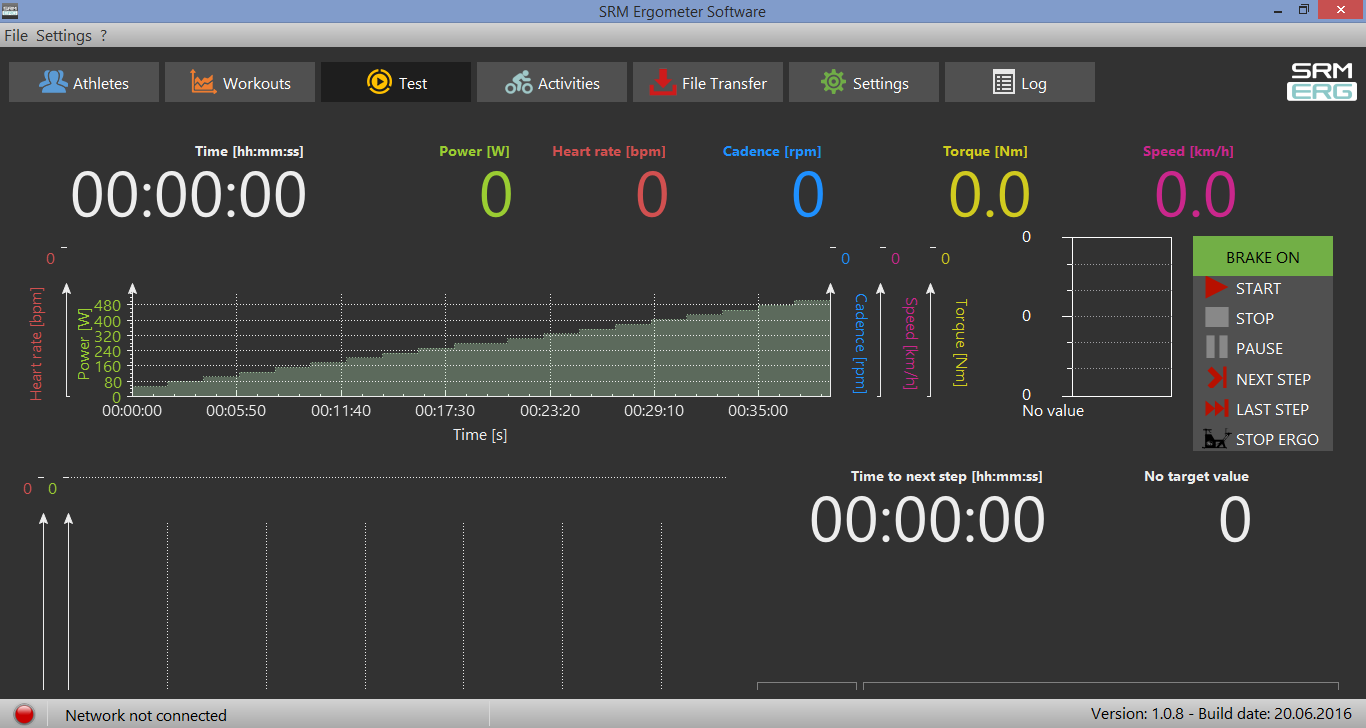This screenshot has height=728, width=1366.
Task: Click the File Transfer download icon
Action: [x=662, y=82]
